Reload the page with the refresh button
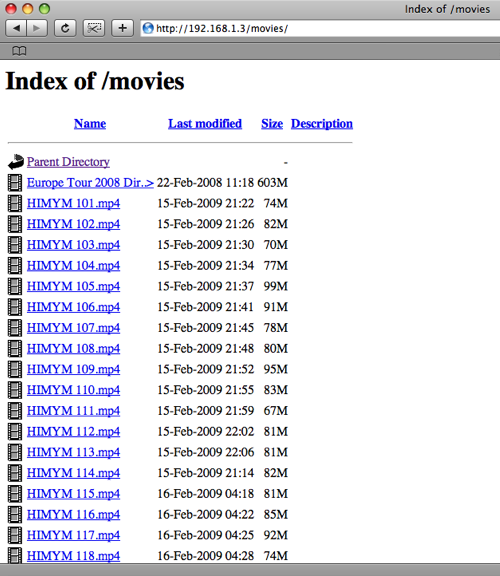 pos(65,28)
